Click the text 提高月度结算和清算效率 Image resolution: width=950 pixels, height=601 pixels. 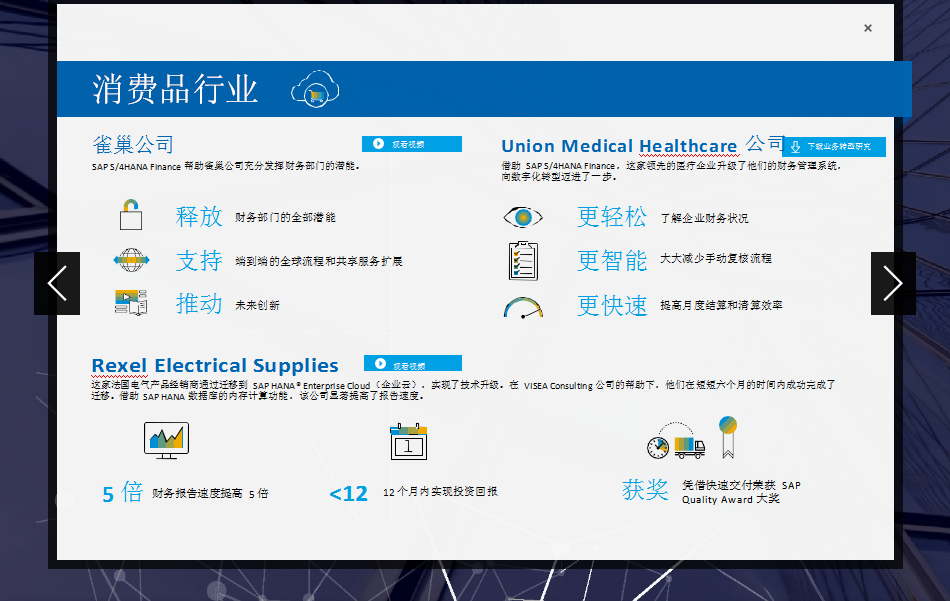pyautogui.click(x=721, y=305)
